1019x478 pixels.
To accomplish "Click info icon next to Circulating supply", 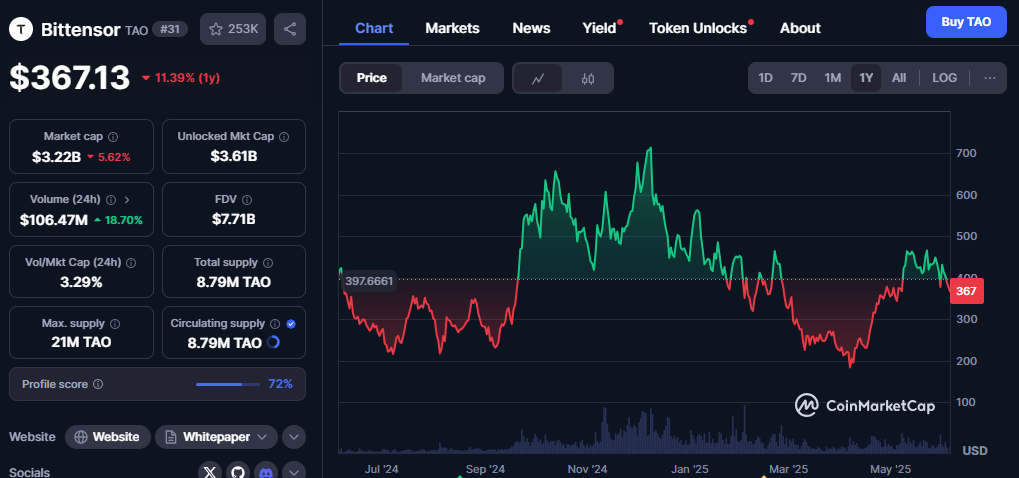I will (x=275, y=323).
